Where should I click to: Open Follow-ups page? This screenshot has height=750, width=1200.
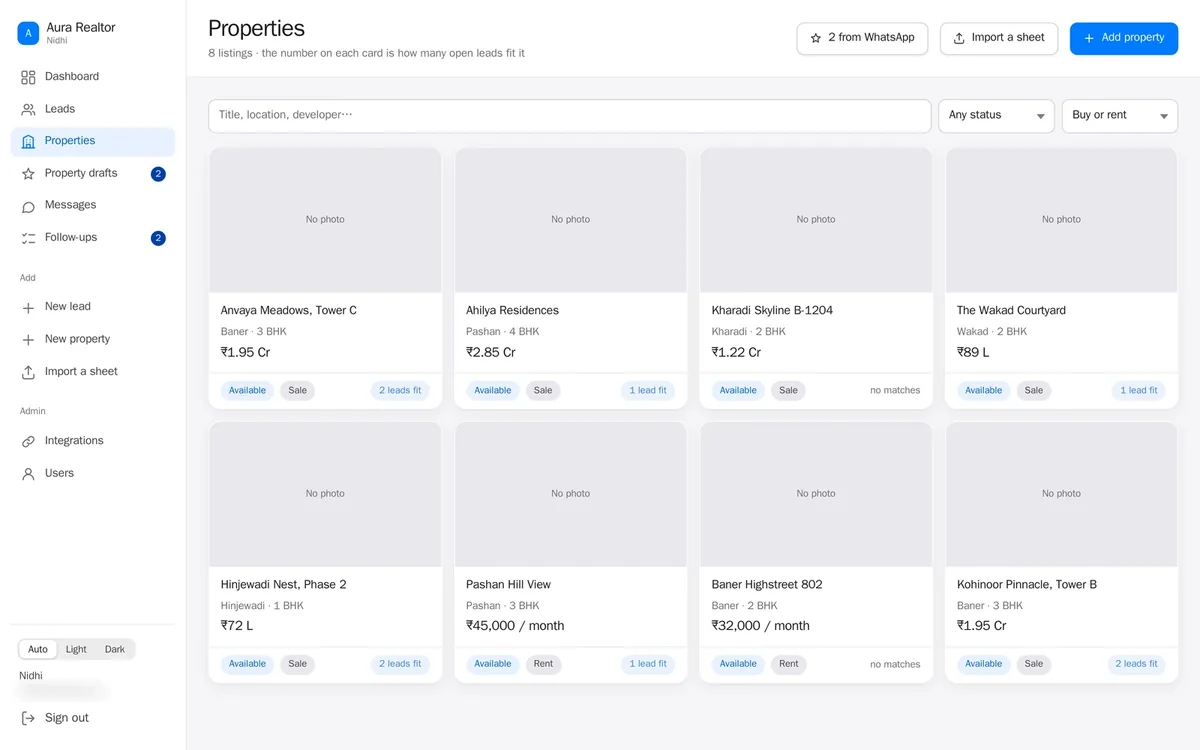click(93, 238)
